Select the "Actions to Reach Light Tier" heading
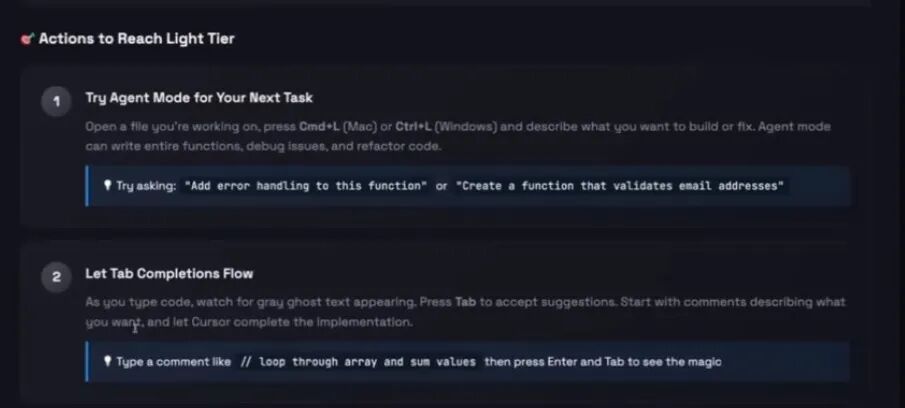The image size is (905, 408). pyautogui.click(x=136, y=39)
